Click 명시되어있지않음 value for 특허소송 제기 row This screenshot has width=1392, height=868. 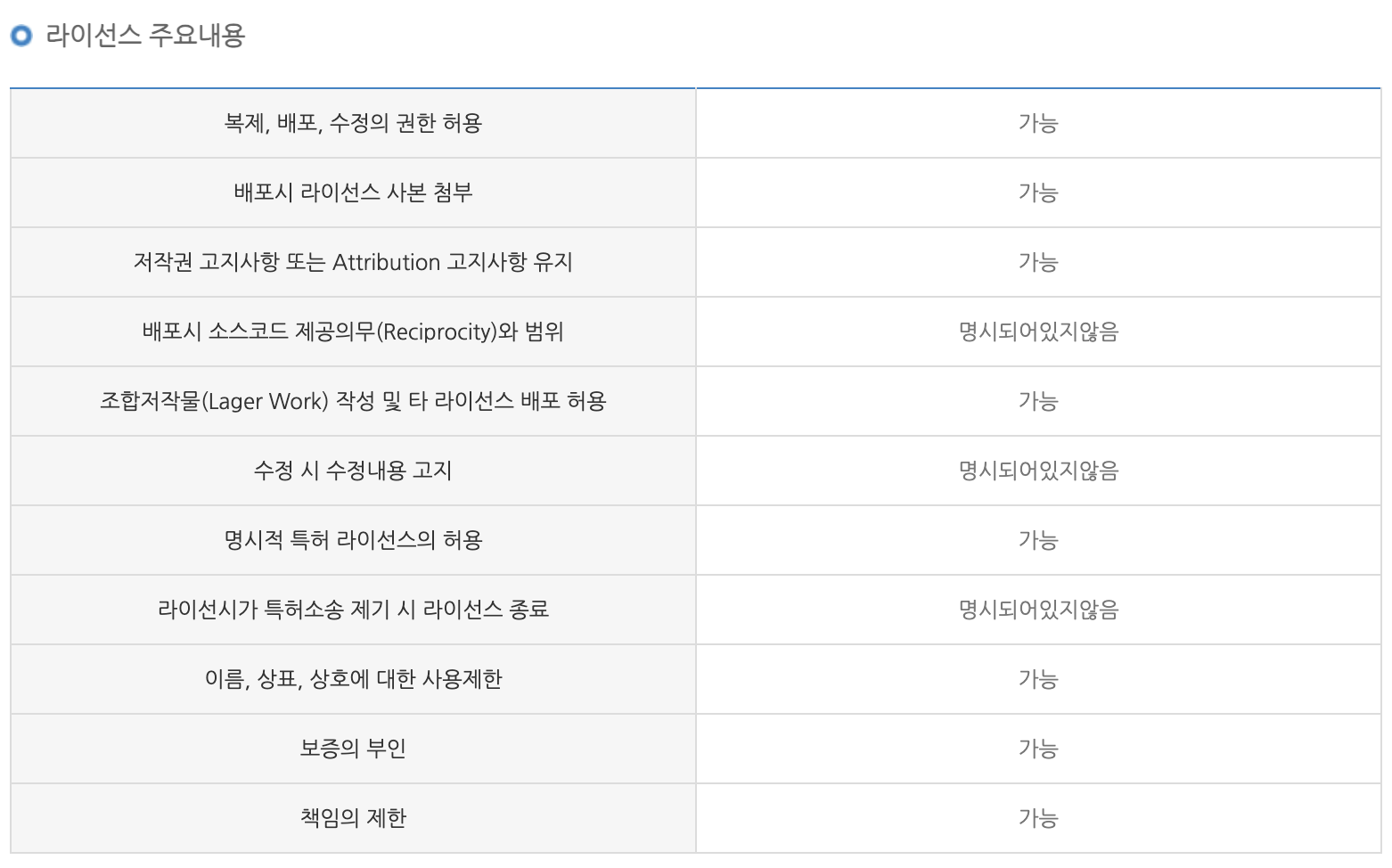(x=1038, y=610)
